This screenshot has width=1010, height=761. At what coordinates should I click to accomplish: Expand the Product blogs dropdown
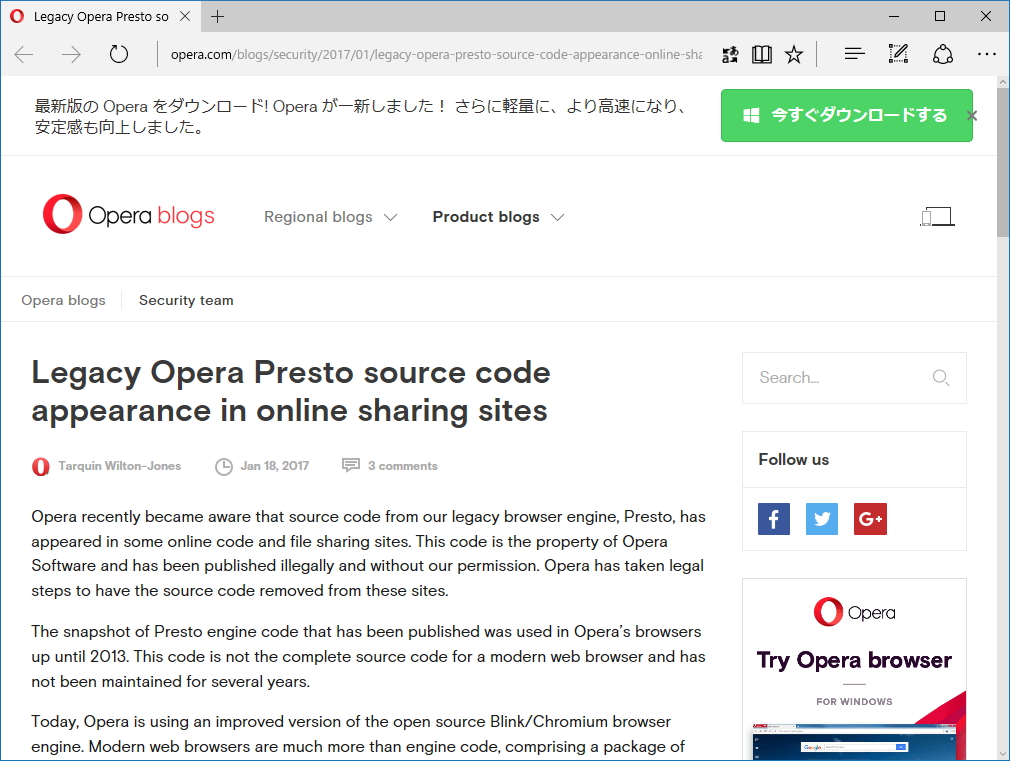click(497, 217)
